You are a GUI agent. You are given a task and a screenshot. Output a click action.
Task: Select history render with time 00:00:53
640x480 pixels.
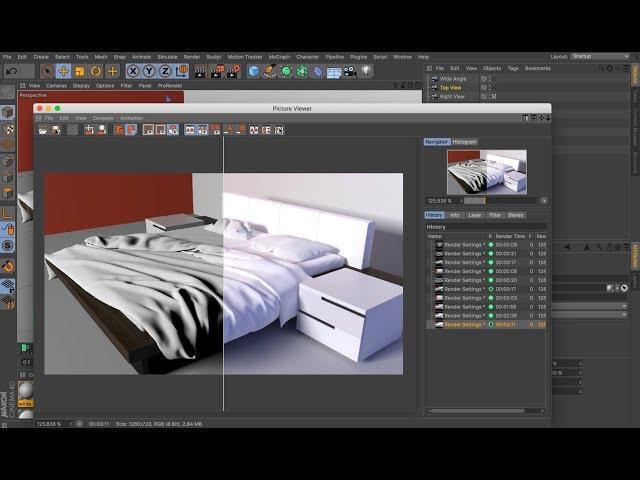[486, 298]
